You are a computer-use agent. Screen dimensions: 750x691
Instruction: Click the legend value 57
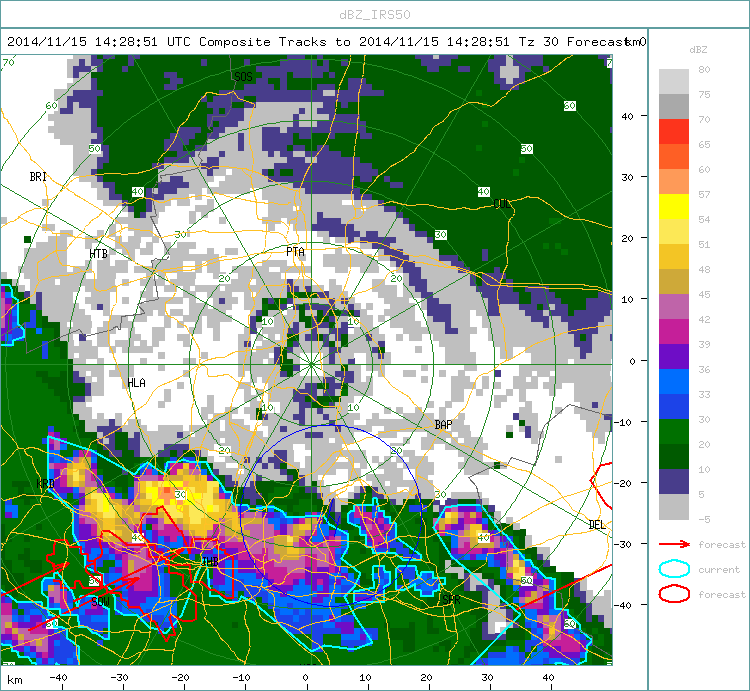point(704,194)
